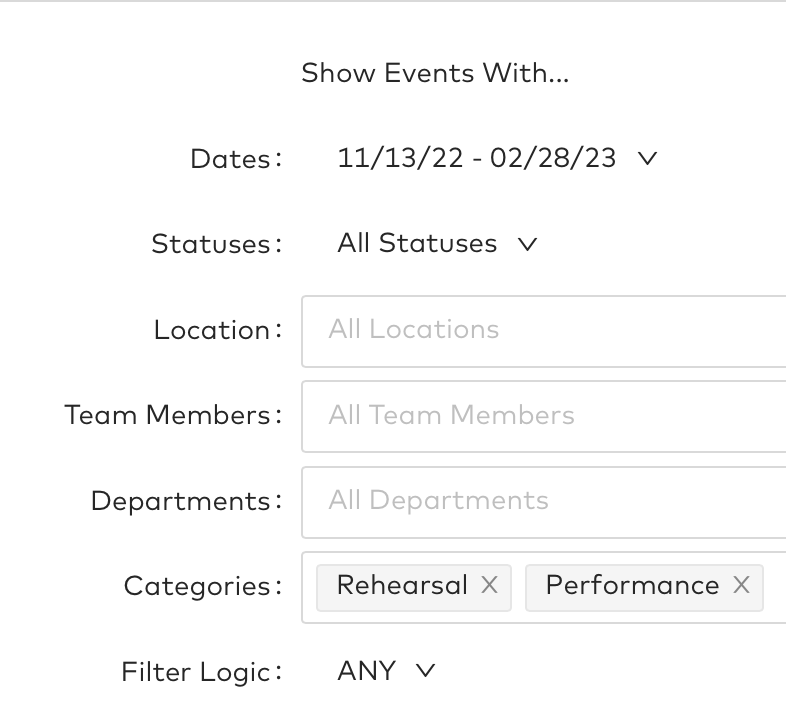Expand the Filter Logic chevron

pyautogui.click(x=426, y=671)
